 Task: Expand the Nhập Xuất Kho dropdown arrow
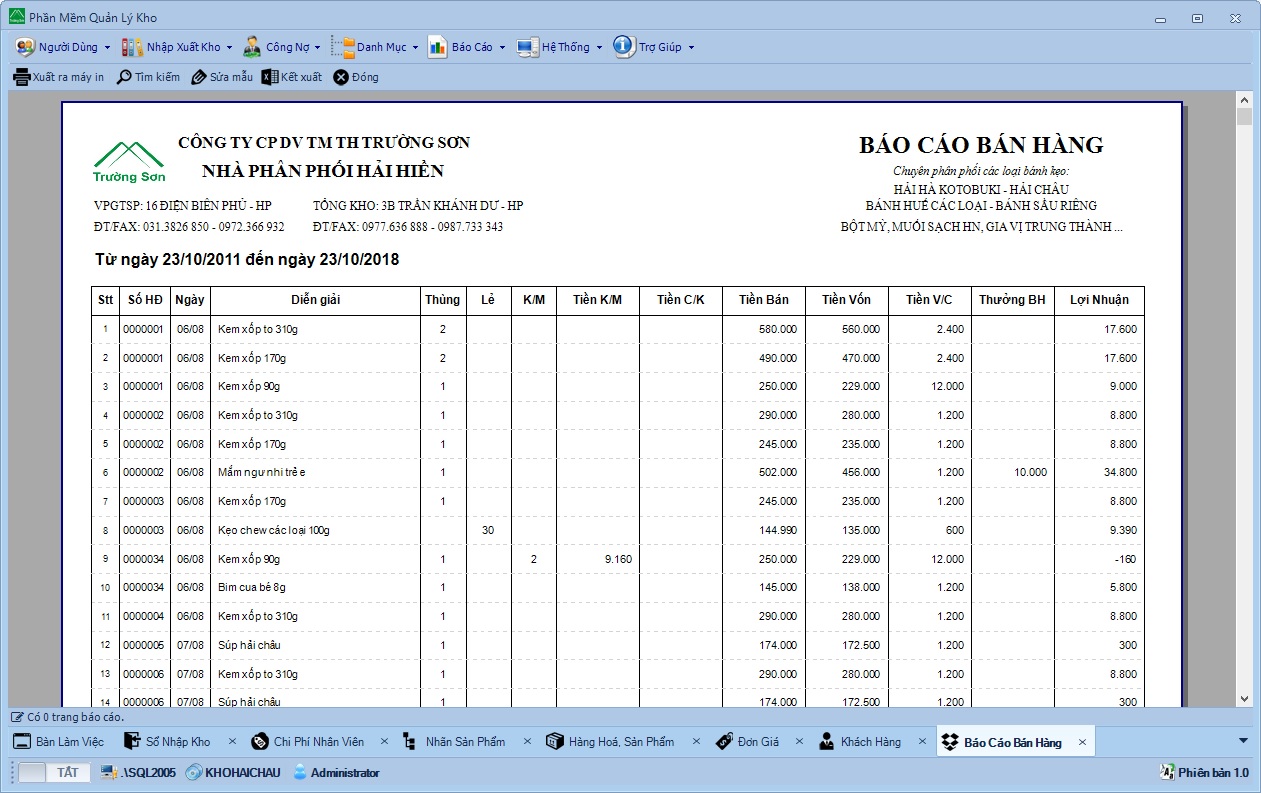click(229, 47)
